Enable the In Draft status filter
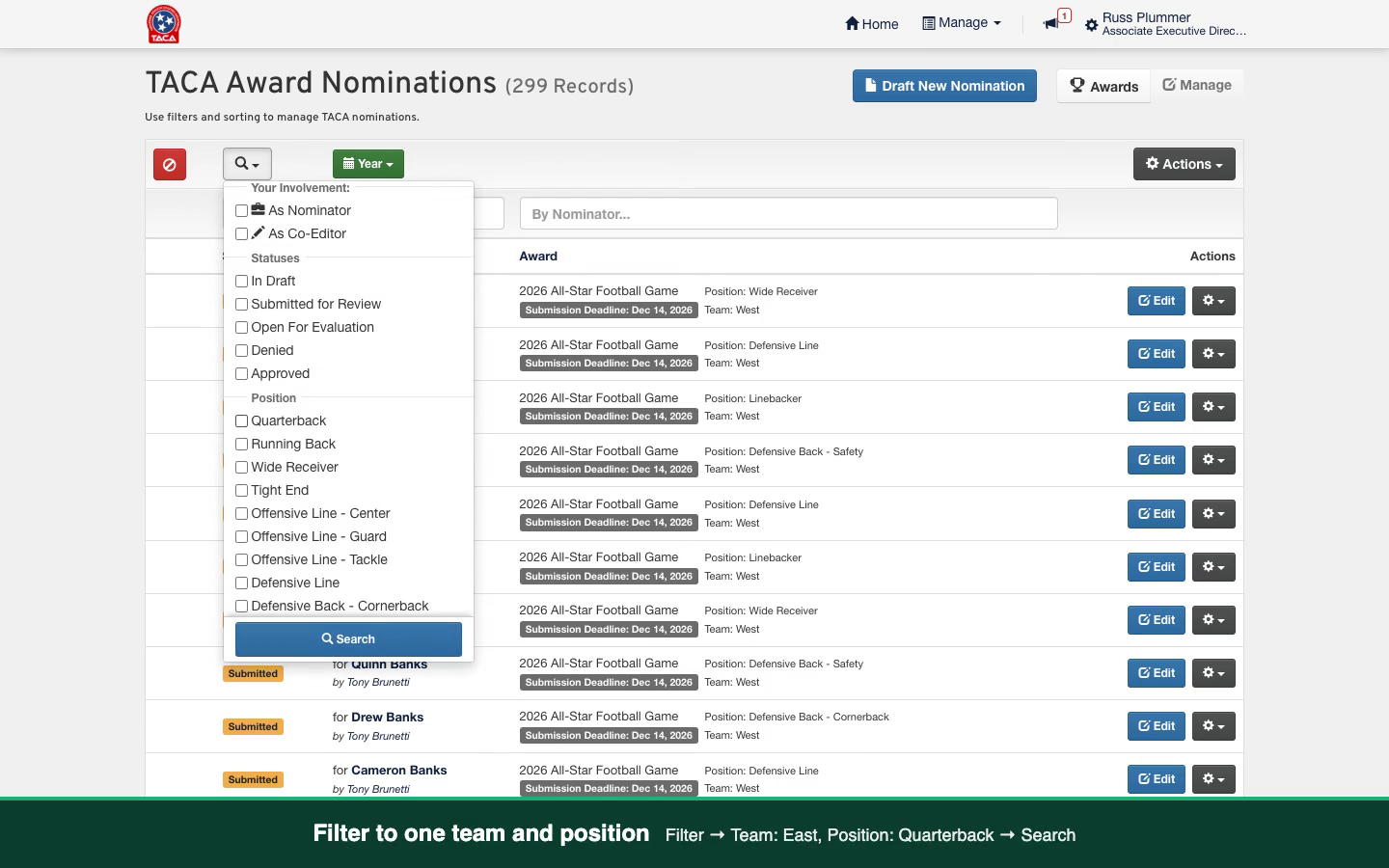The height and width of the screenshot is (868, 1389). (x=242, y=281)
